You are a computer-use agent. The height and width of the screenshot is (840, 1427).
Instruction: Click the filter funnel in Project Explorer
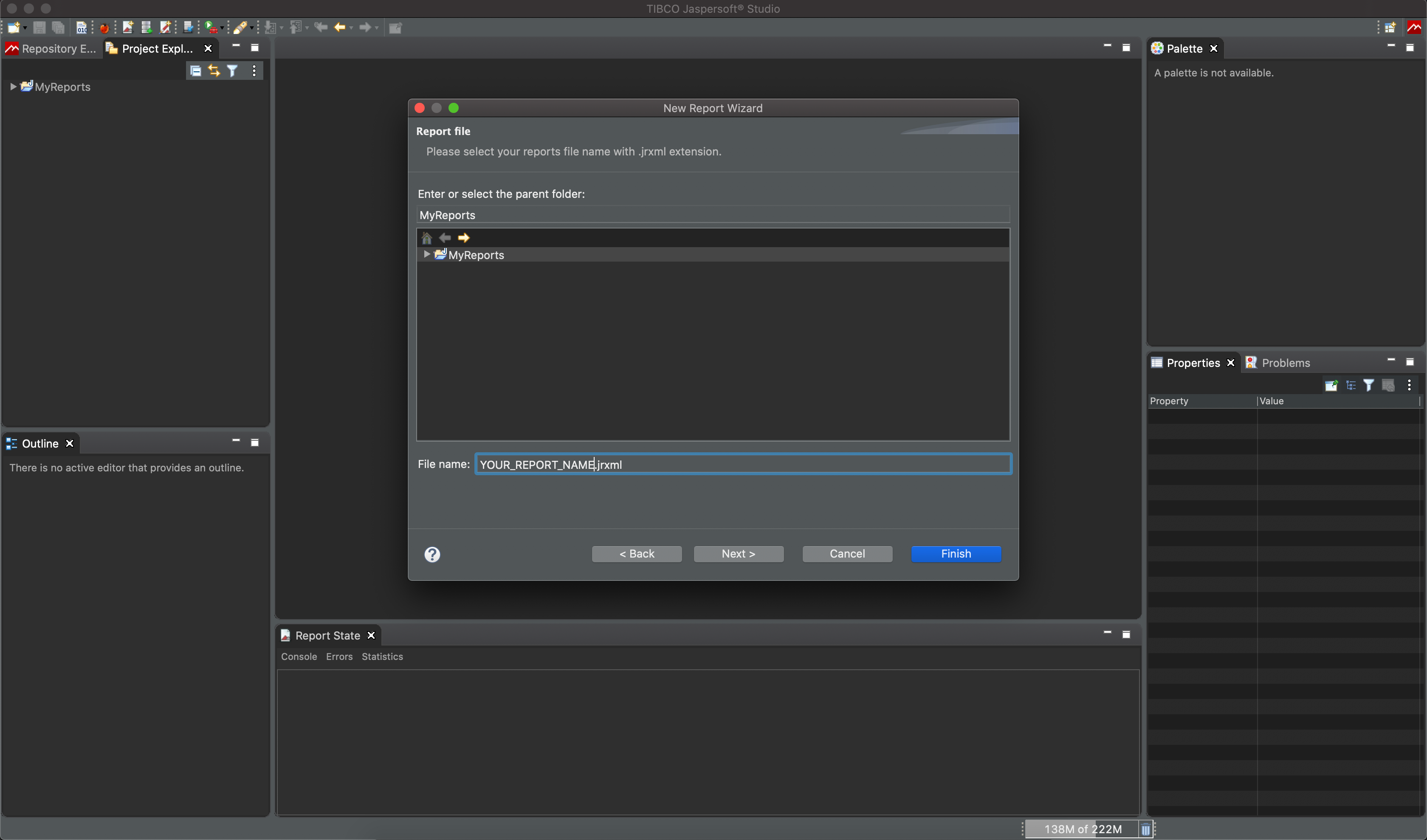pyautogui.click(x=232, y=71)
